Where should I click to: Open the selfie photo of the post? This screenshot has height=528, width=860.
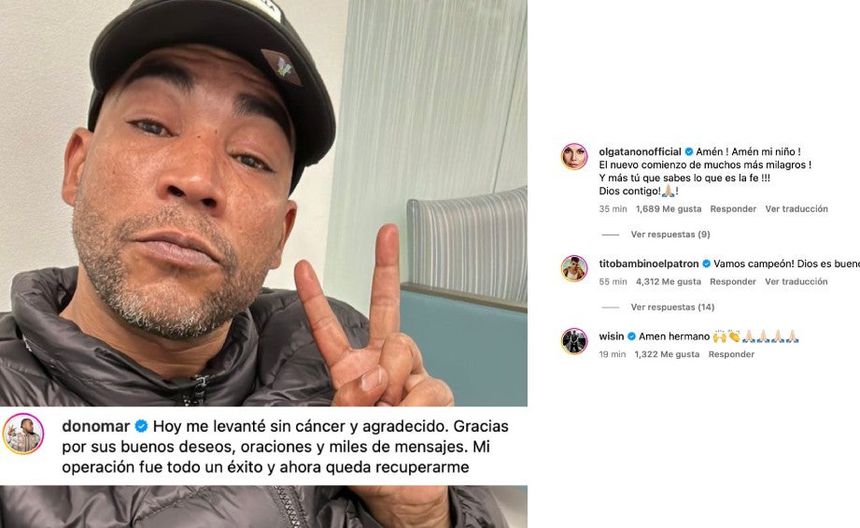[x=263, y=203]
